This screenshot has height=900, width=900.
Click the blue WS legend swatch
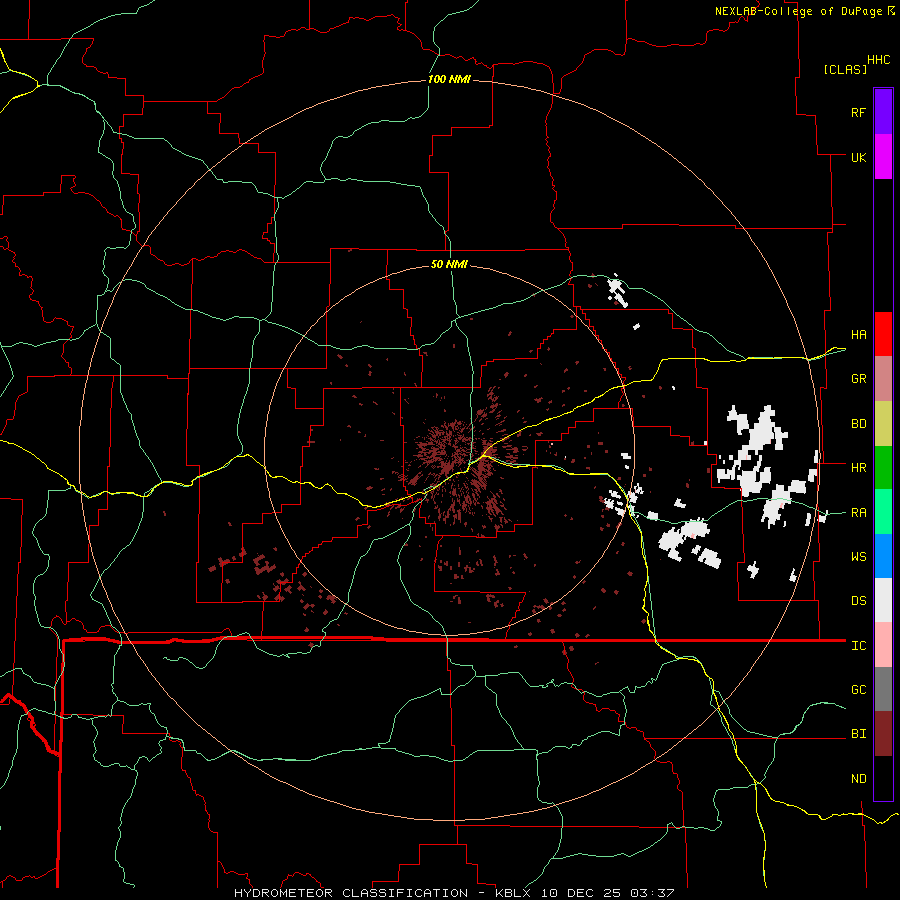(x=883, y=556)
